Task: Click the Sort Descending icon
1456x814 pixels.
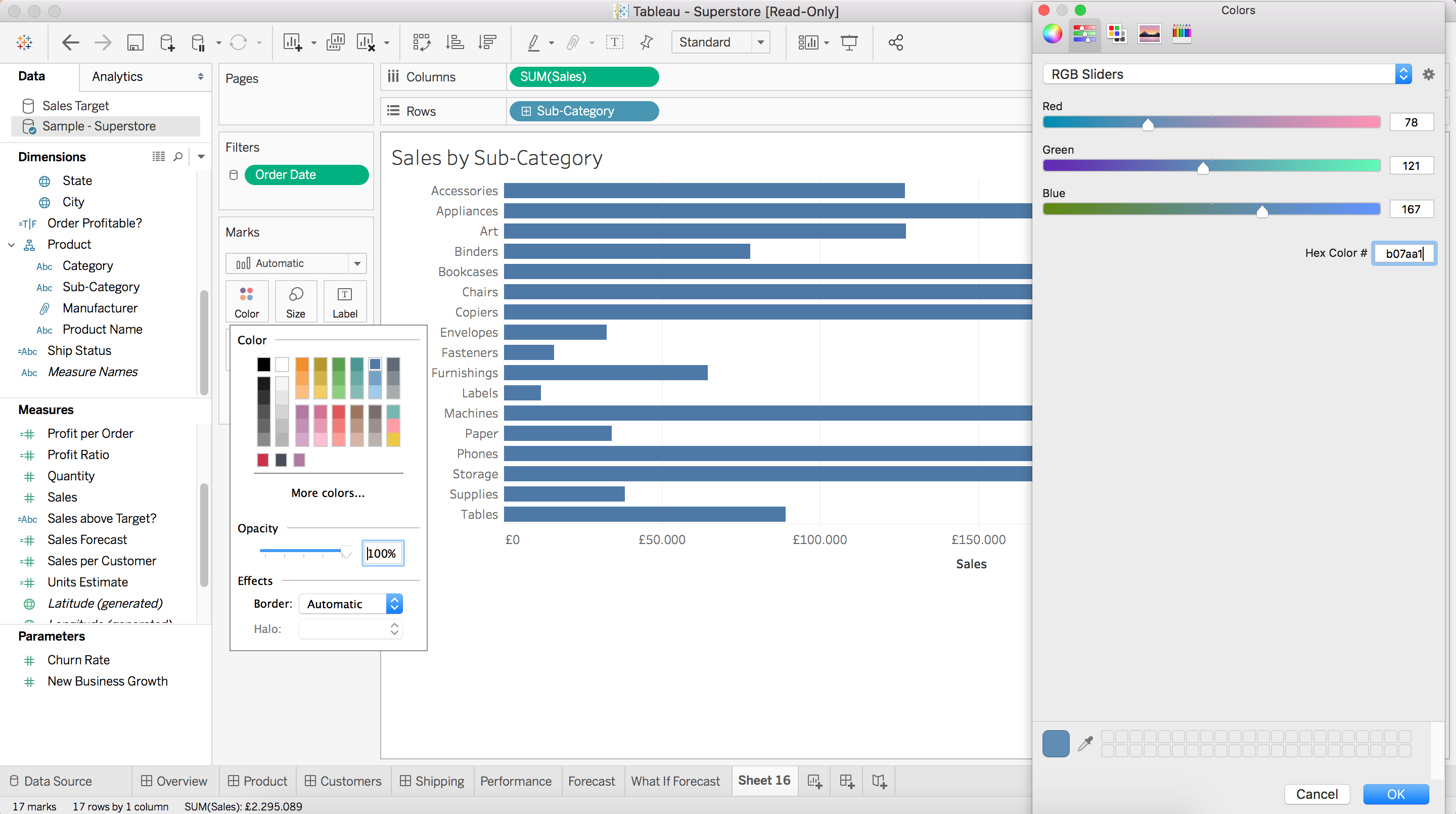Action: (487, 42)
